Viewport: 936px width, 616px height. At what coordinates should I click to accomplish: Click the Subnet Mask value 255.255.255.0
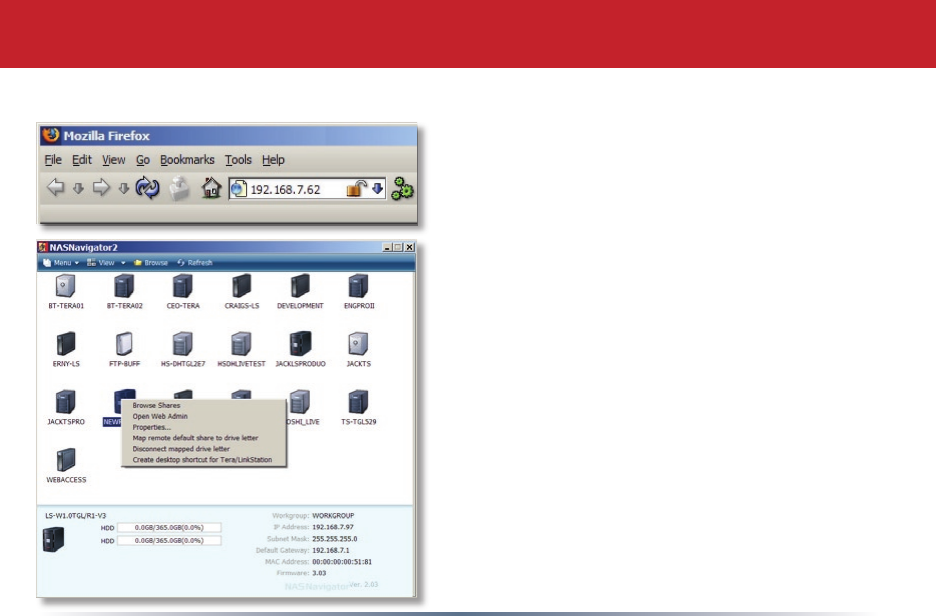click(334, 538)
